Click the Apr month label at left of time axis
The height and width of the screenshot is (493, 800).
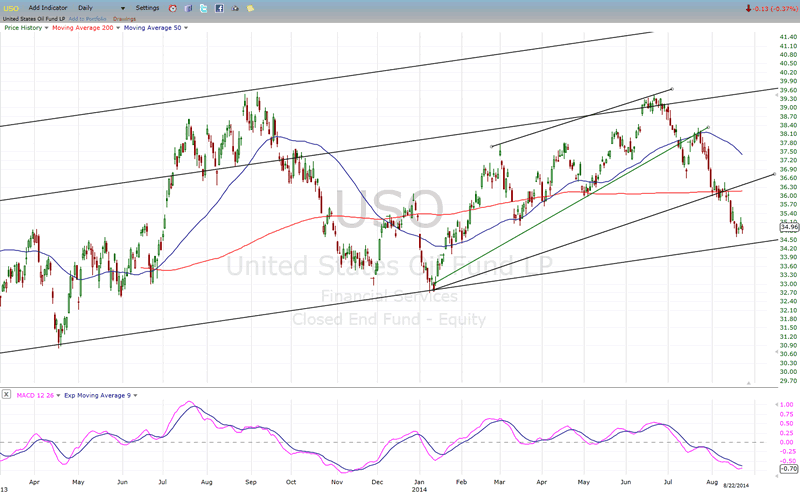point(34,482)
